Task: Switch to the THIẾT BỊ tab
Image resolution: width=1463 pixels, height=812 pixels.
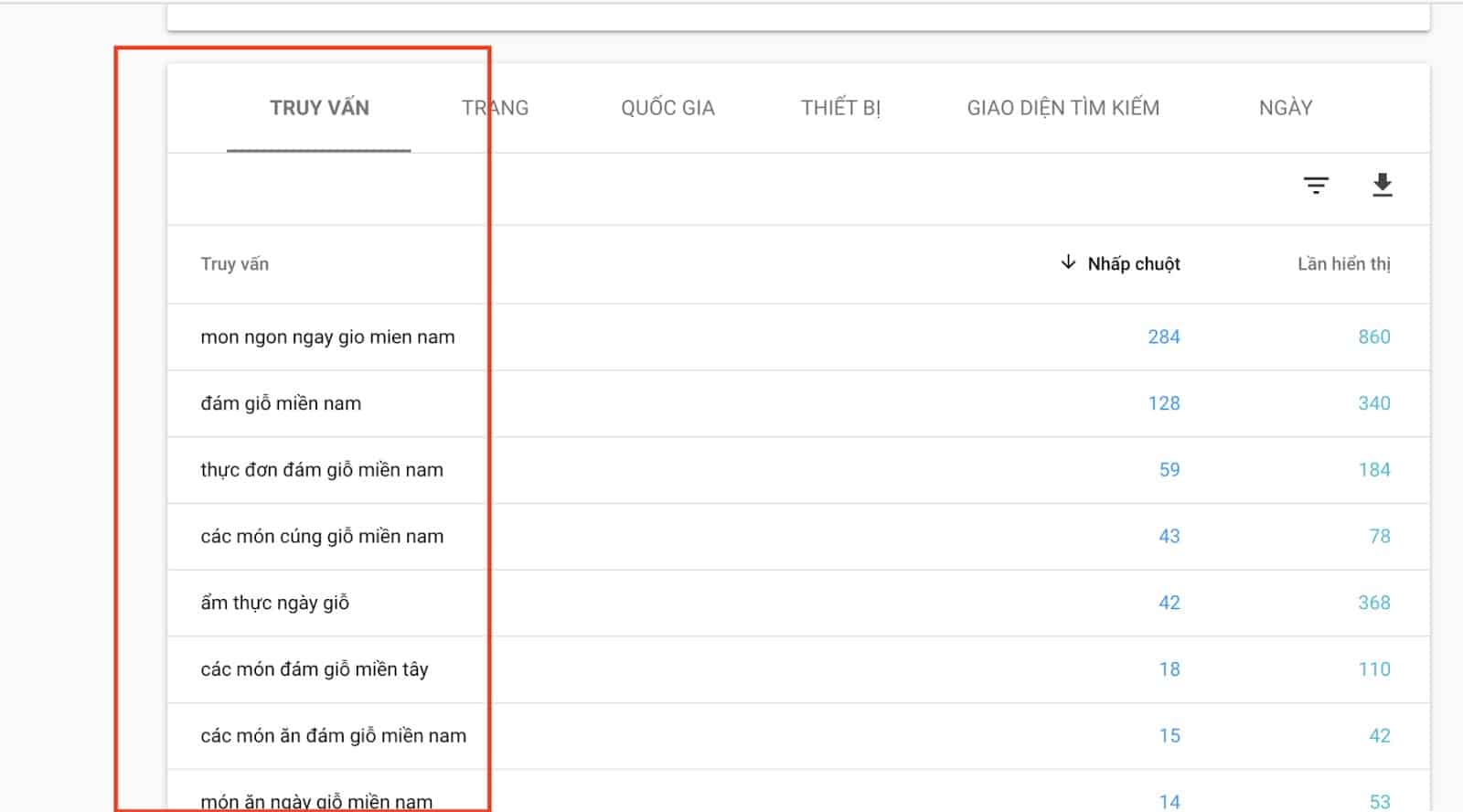Action: (840, 108)
